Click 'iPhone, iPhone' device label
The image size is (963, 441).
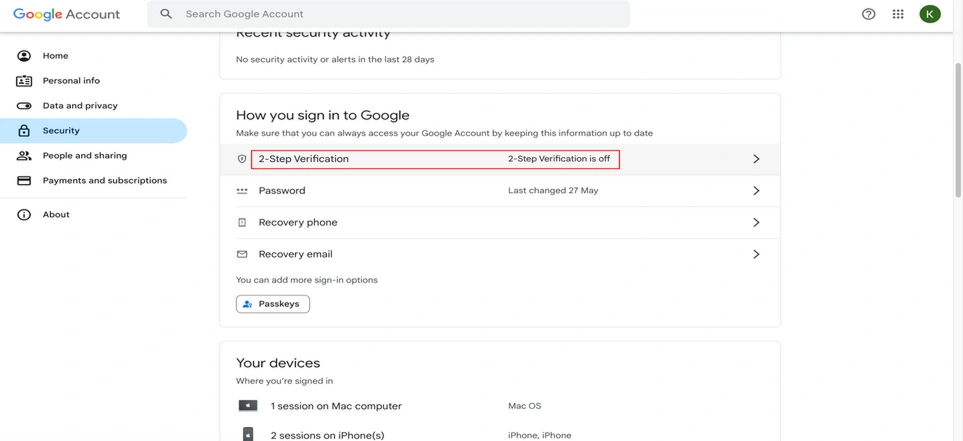click(539, 435)
